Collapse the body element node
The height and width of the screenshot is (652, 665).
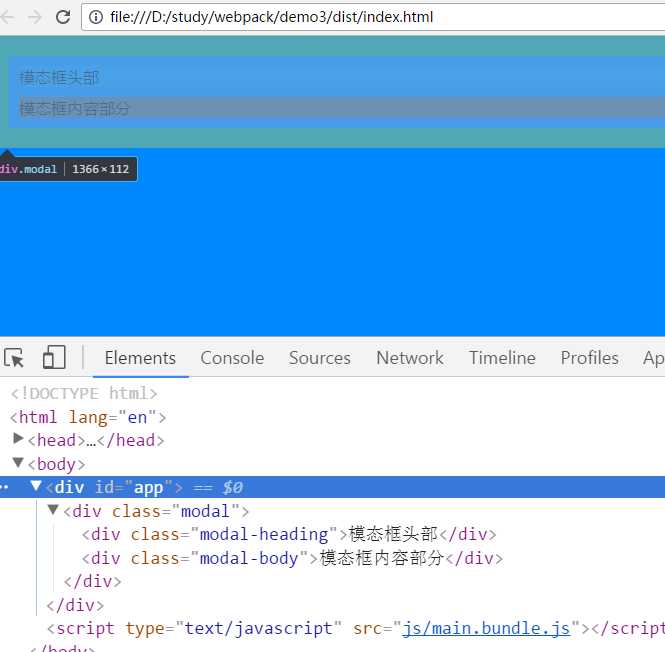click(18, 462)
